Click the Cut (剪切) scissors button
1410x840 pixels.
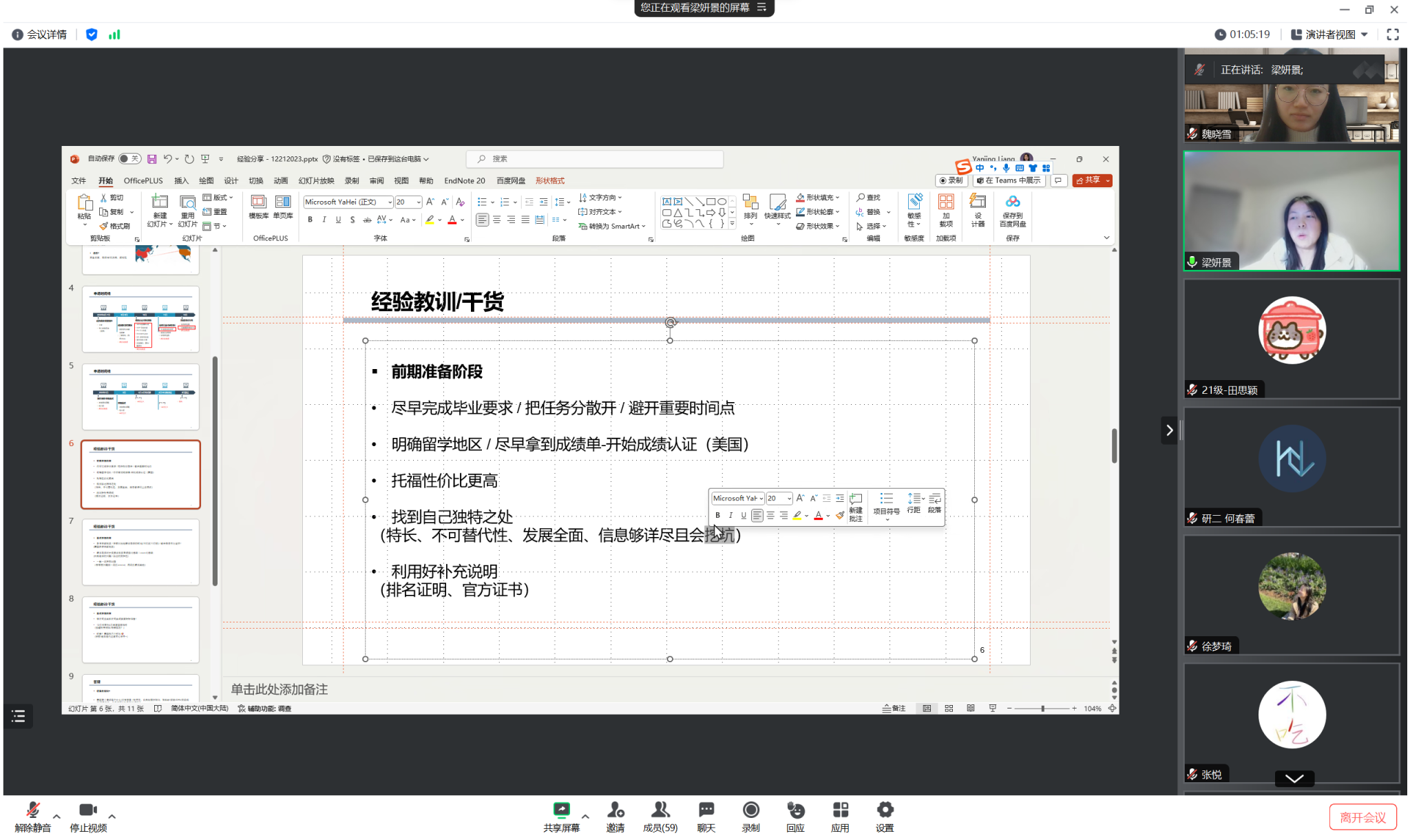coord(112,198)
